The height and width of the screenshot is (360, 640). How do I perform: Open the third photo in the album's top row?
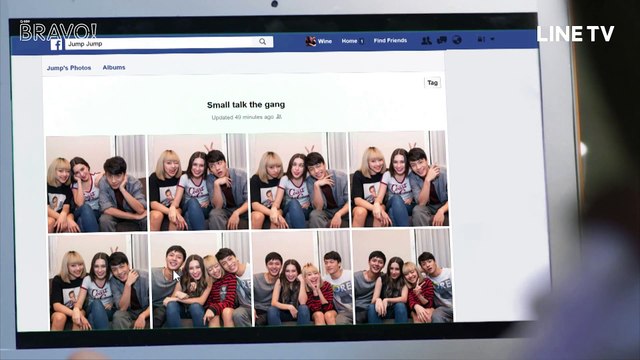(x=298, y=180)
